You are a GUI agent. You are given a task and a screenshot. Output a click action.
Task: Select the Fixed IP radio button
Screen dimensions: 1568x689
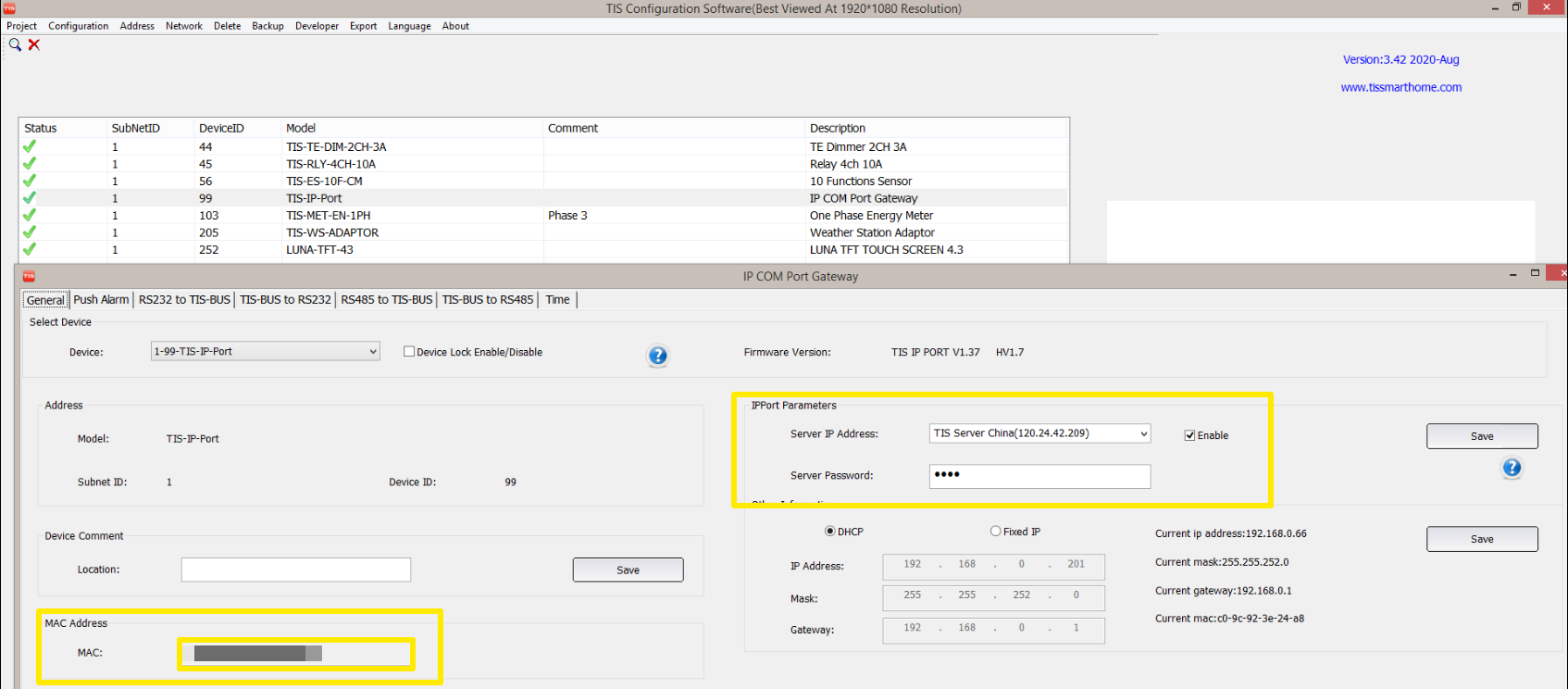[x=996, y=532]
